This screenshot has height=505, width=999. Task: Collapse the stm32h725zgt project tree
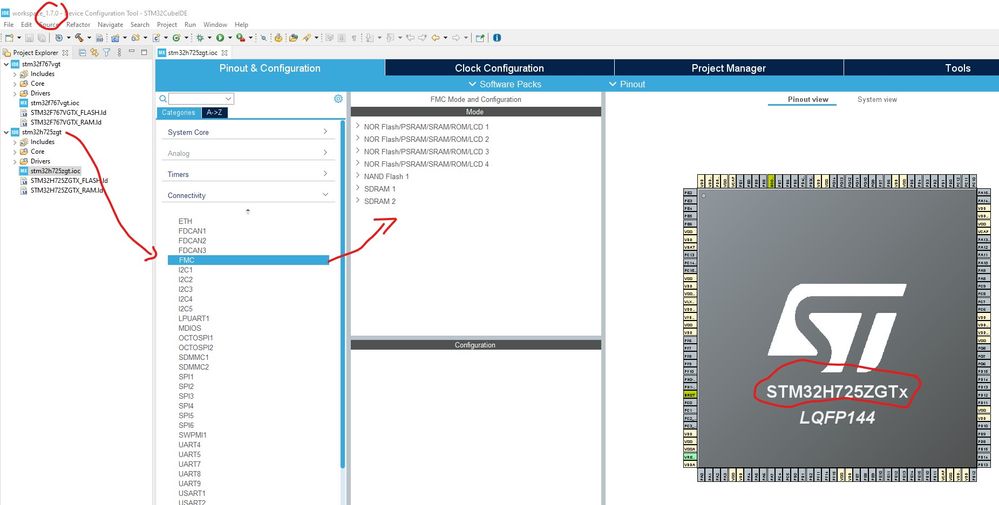pos(6,132)
